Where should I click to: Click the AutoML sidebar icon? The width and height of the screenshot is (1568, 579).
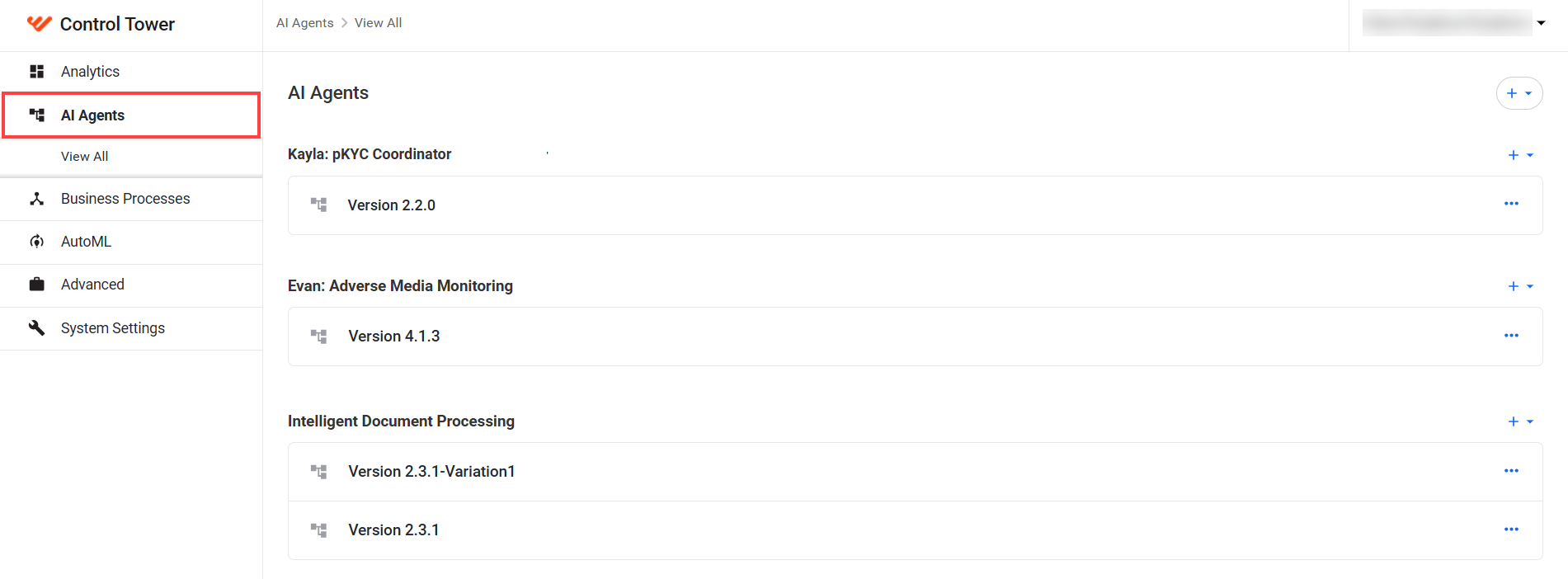pyautogui.click(x=36, y=242)
